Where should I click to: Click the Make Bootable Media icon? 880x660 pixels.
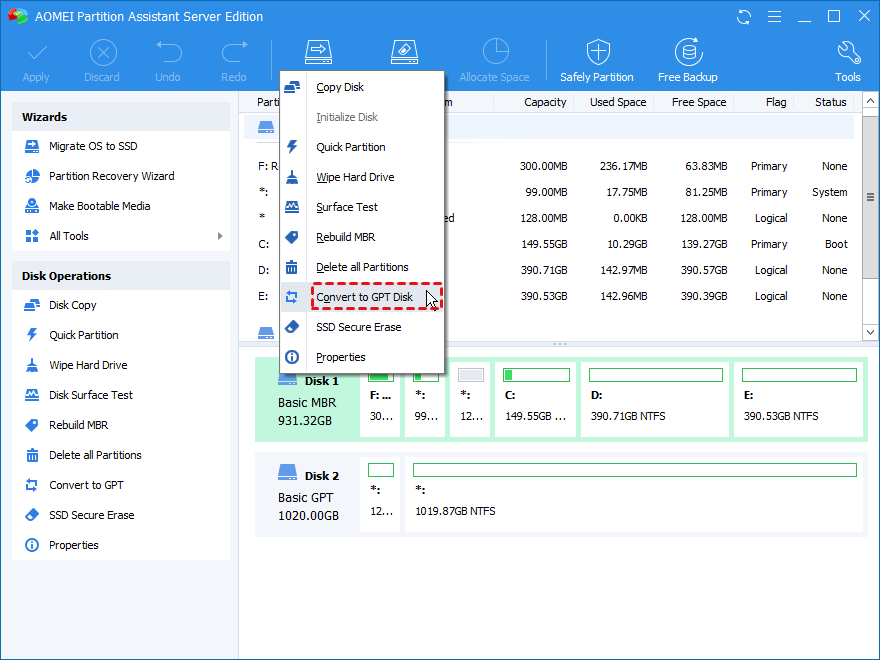[x=32, y=206]
